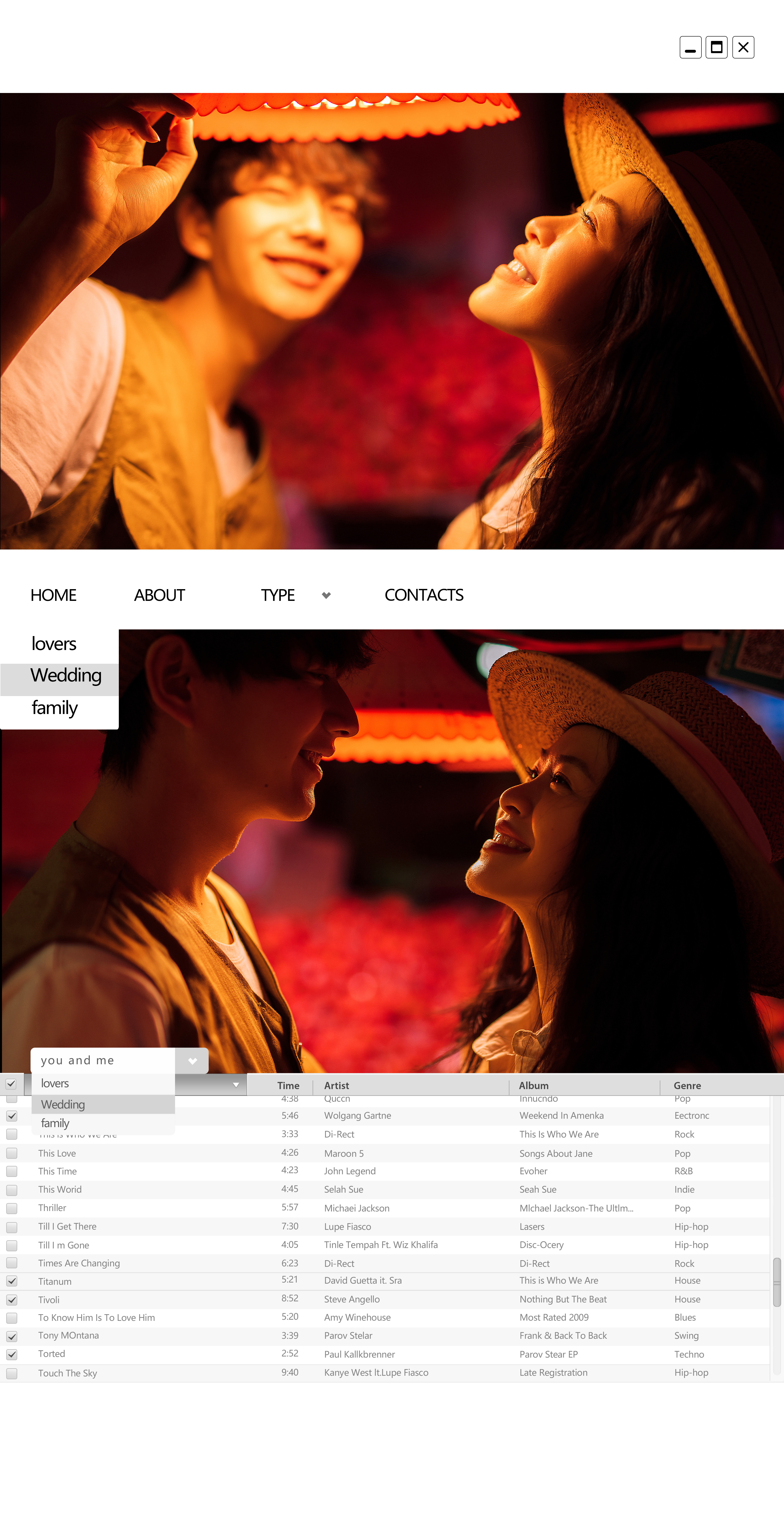
Task: Select the song title 'This World'
Action: (x=60, y=1189)
